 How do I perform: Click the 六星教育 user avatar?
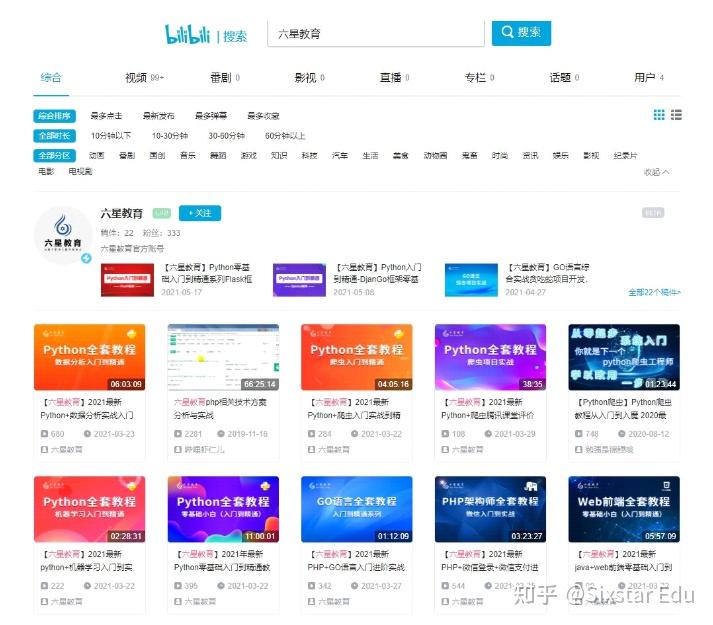[63, 235]
